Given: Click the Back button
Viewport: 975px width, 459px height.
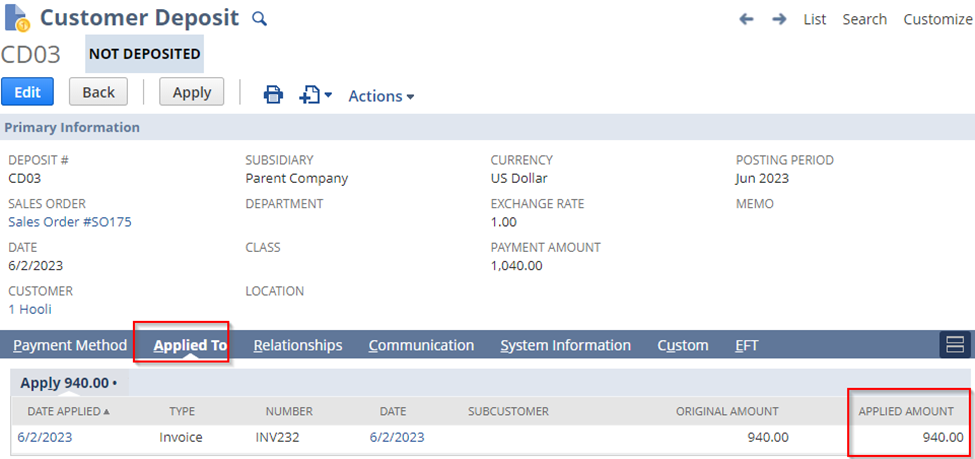Looking at the screenshot, I should tap(98, 92).
